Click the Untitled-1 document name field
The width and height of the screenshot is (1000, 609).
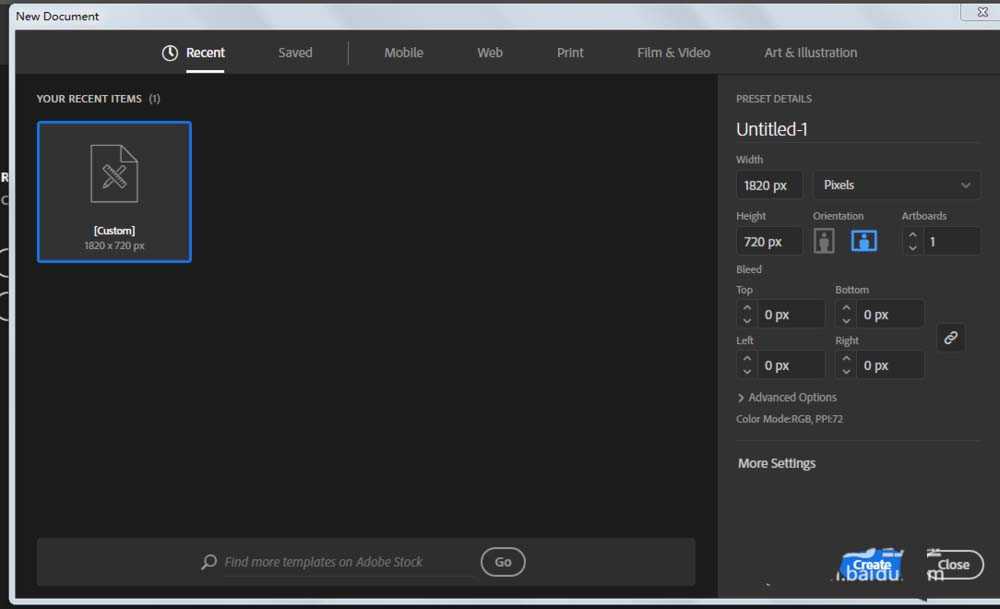click(856, 129)
